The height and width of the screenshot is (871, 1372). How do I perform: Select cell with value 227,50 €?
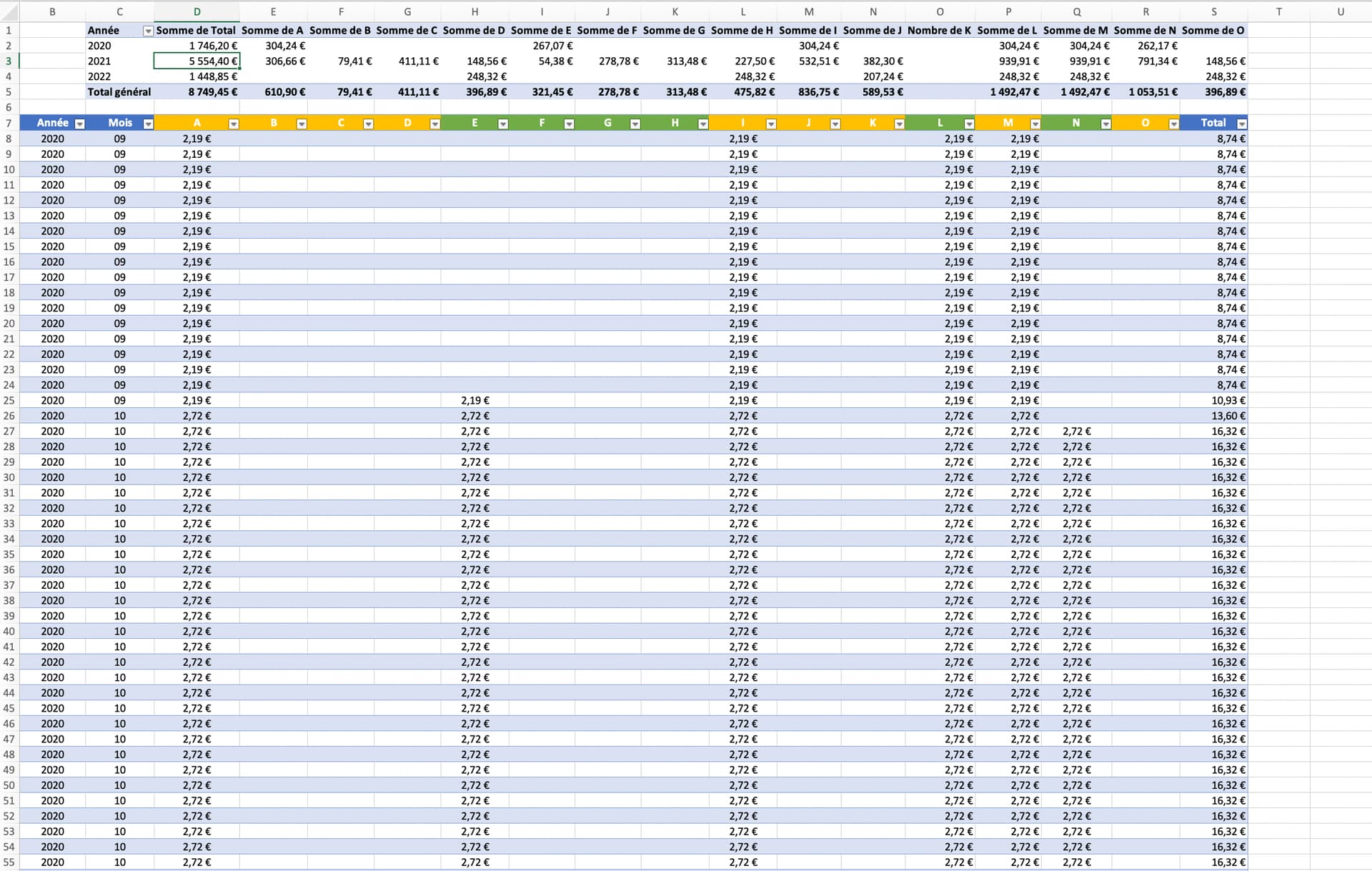point(742,61)
